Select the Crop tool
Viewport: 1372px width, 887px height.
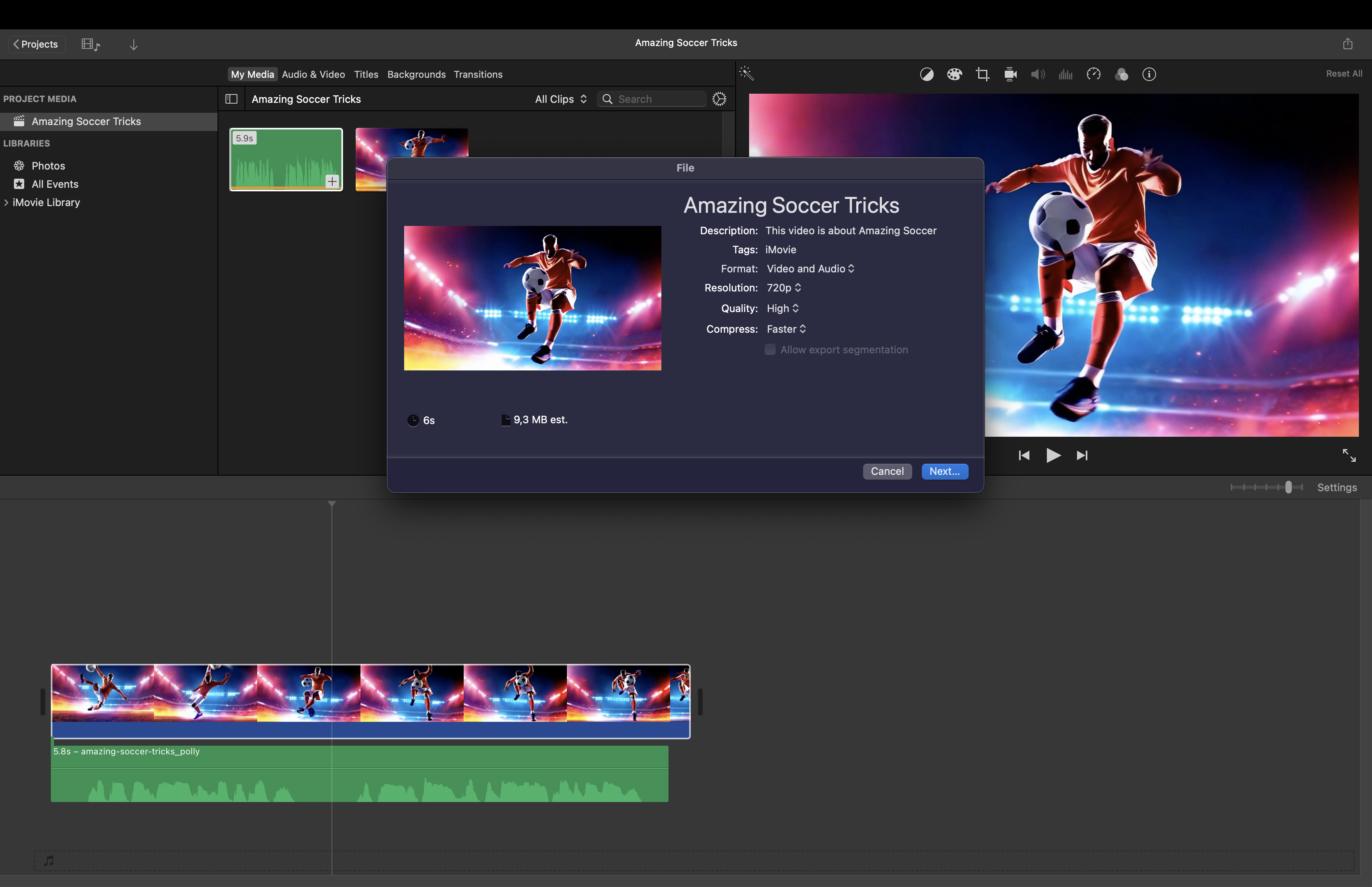click(982, 74)
